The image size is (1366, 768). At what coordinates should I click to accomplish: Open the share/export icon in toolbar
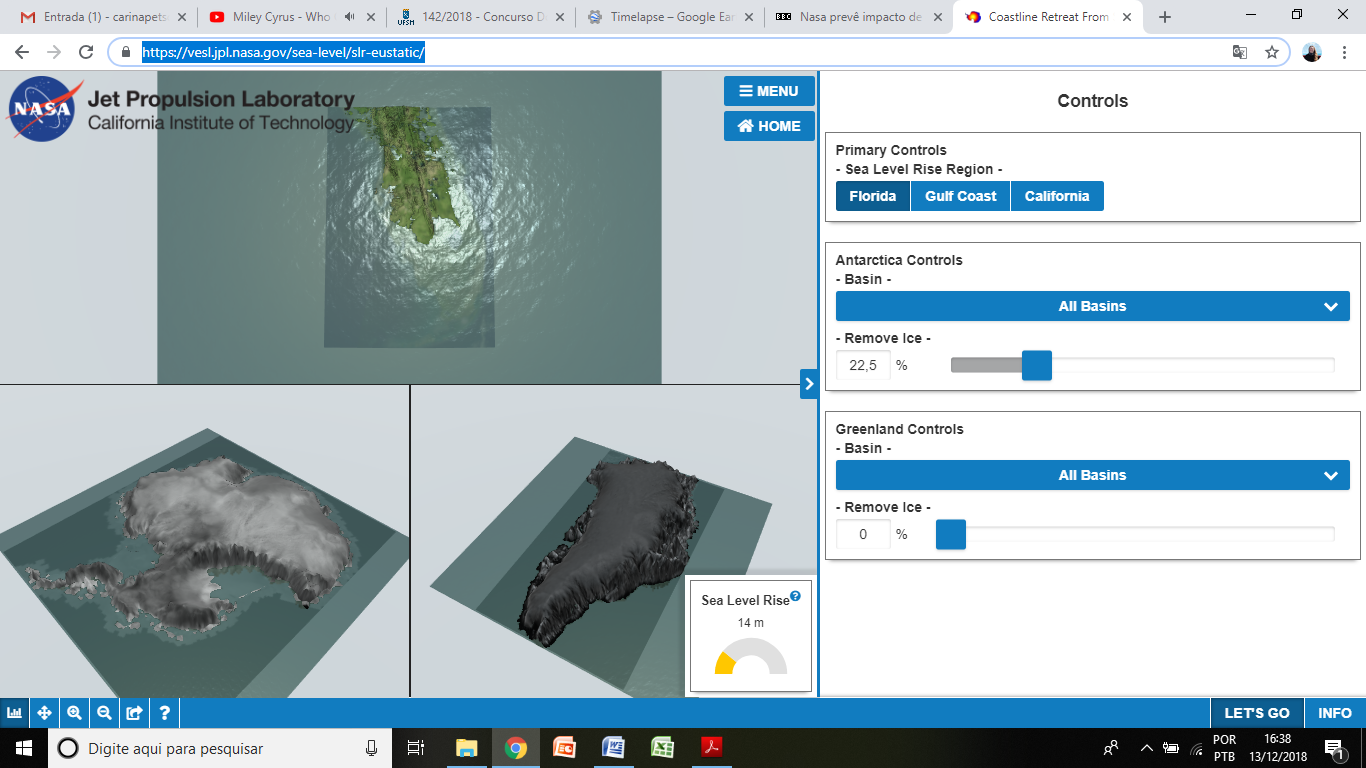coord(134,713)
